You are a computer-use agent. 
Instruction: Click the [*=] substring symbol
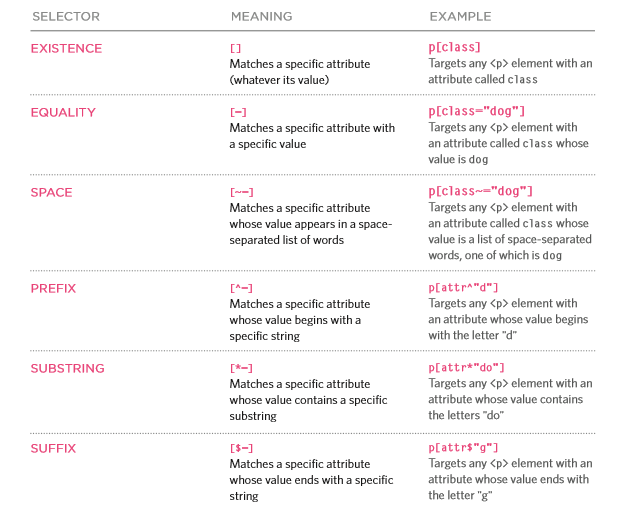[241, 368]
